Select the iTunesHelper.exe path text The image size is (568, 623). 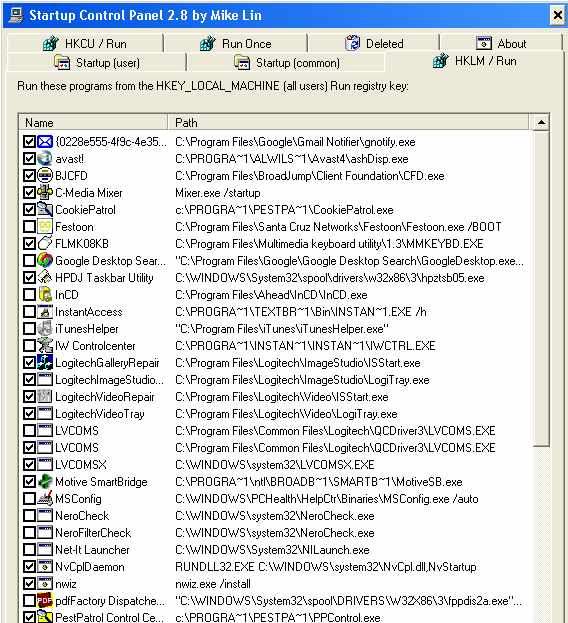click(282, 329)
